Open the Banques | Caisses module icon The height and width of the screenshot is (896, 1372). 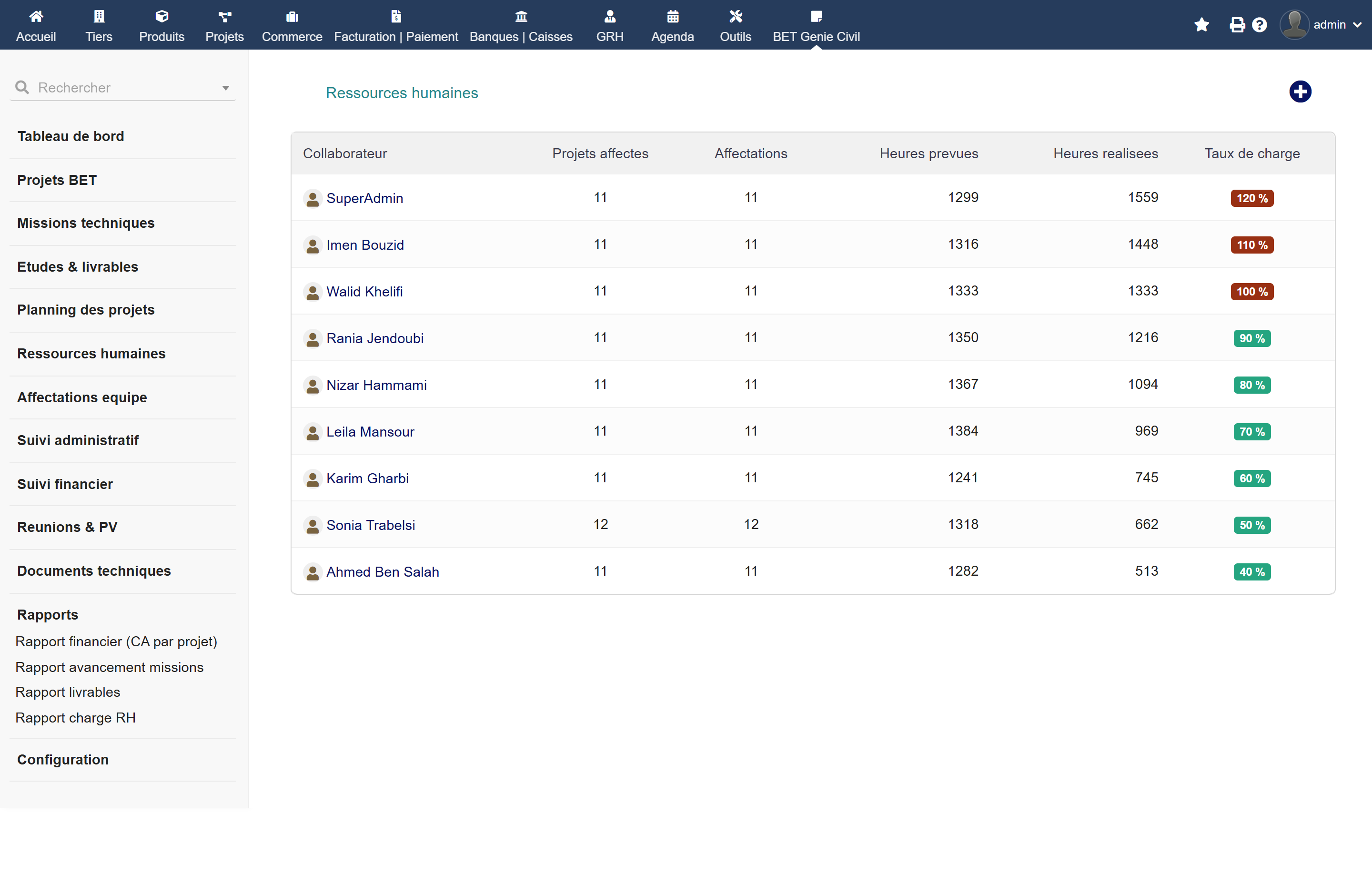tap(521, 16)
